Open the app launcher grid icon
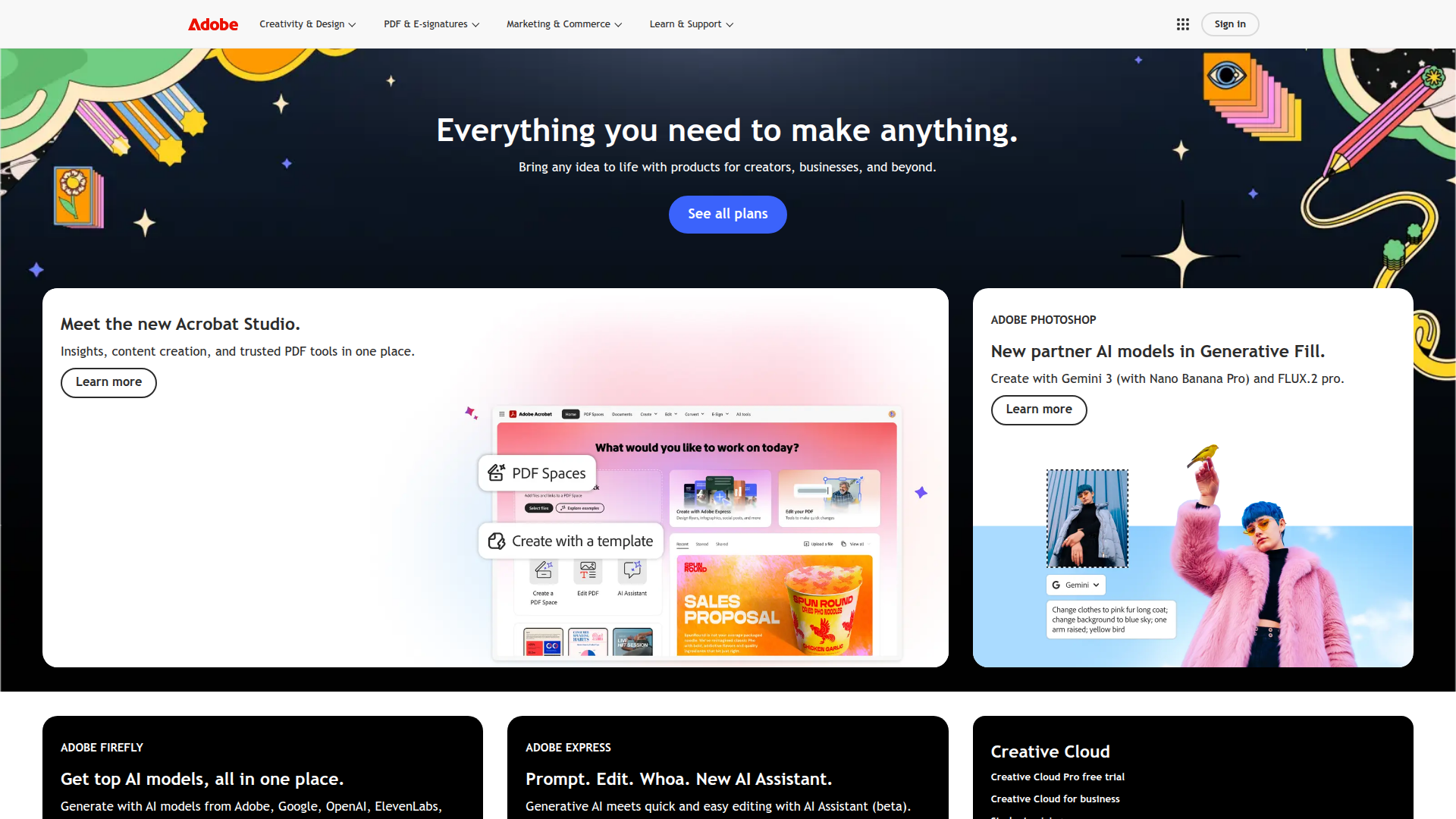 click(x=1183, y=24)
